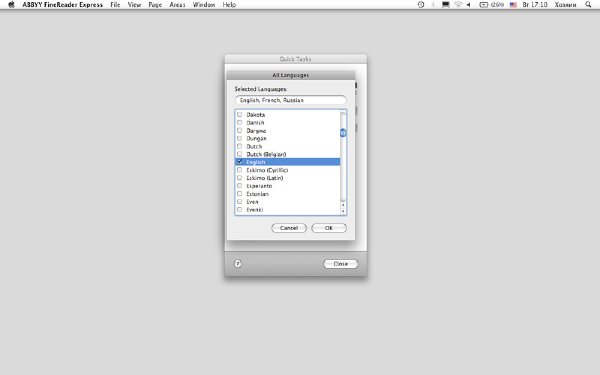Select the Esperanto row text
This screenshot has height=375, width=600.
(259, 186)
